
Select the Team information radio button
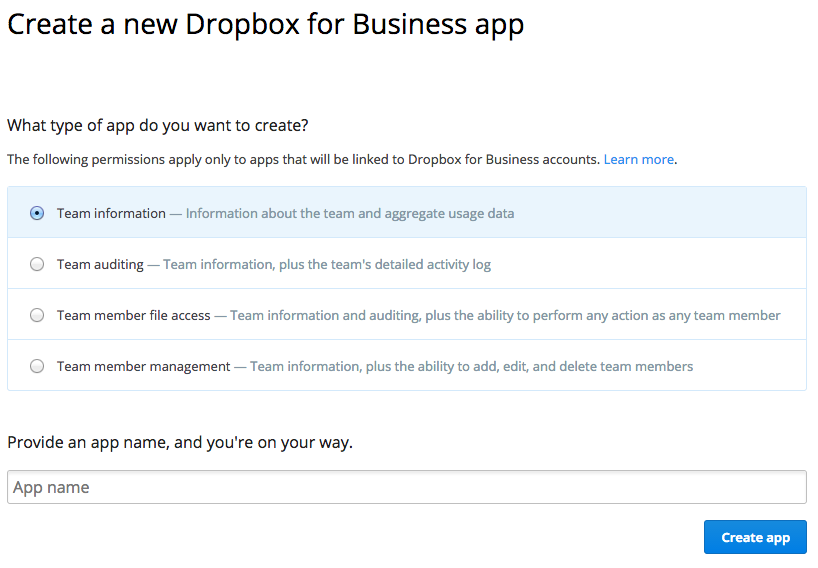tap(37, 213)
